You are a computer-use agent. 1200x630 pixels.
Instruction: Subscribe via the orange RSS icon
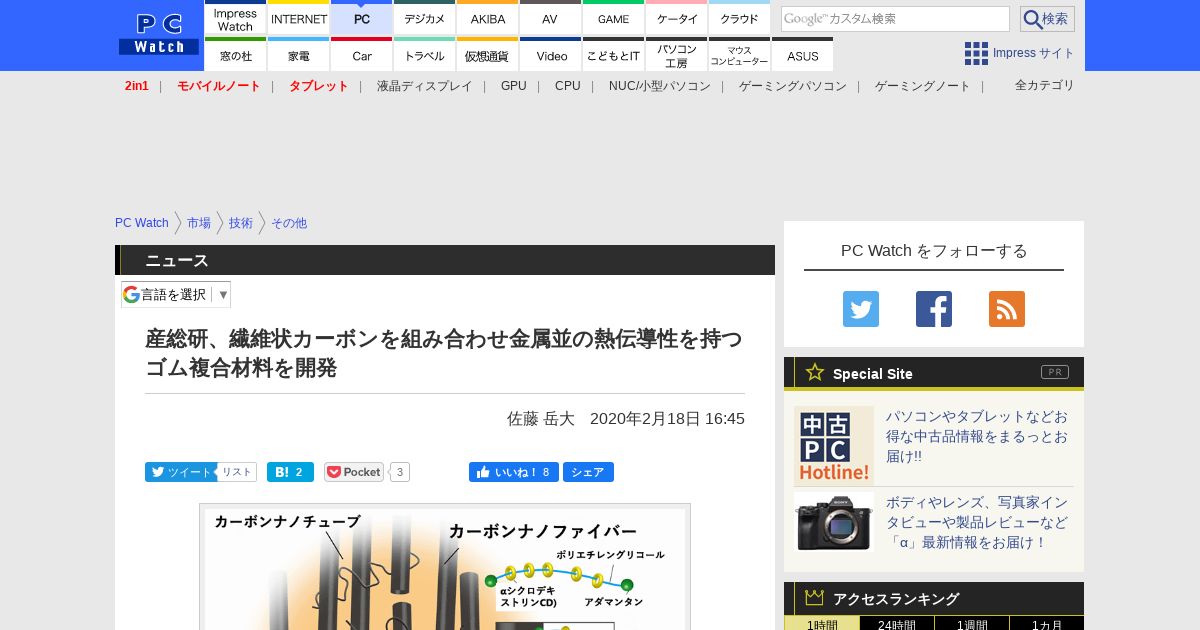click(1007, 309)
